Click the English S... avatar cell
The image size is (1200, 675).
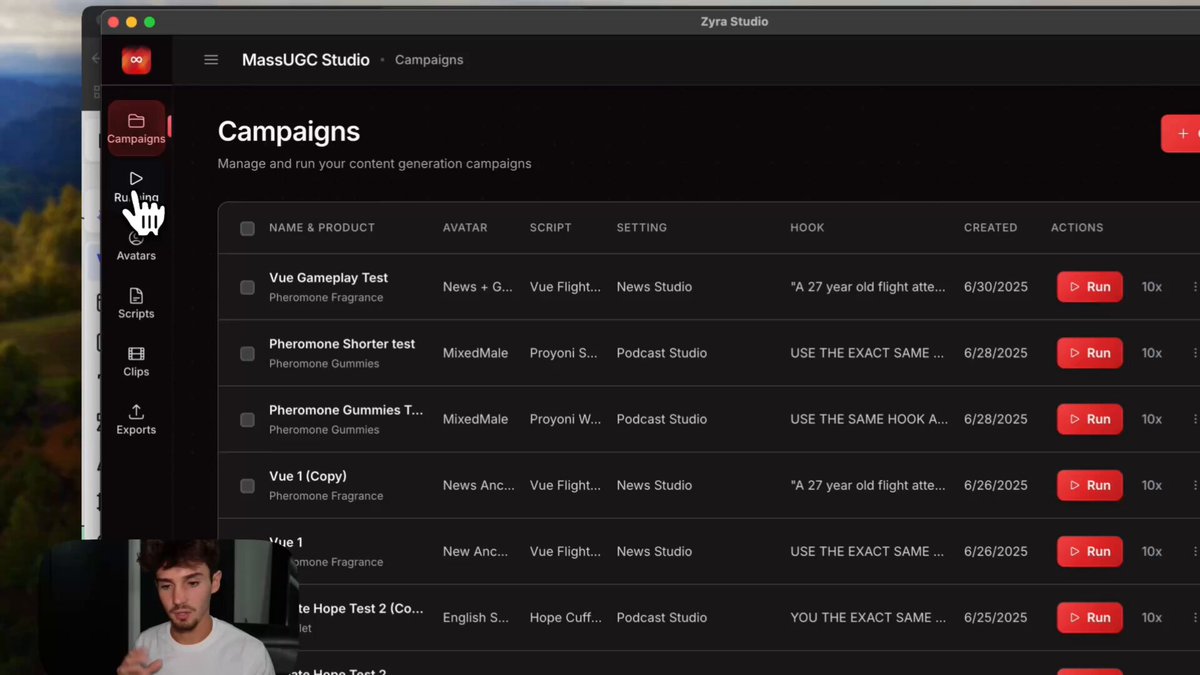[x=476, y=617]
